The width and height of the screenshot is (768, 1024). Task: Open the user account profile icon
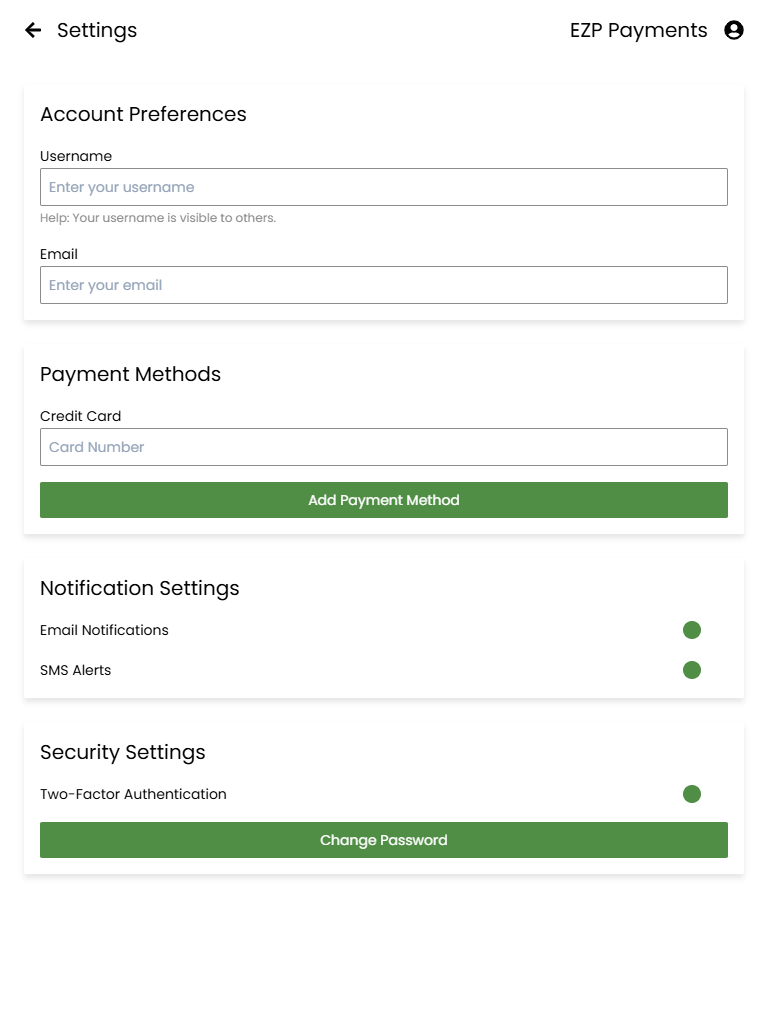point(734,30)
